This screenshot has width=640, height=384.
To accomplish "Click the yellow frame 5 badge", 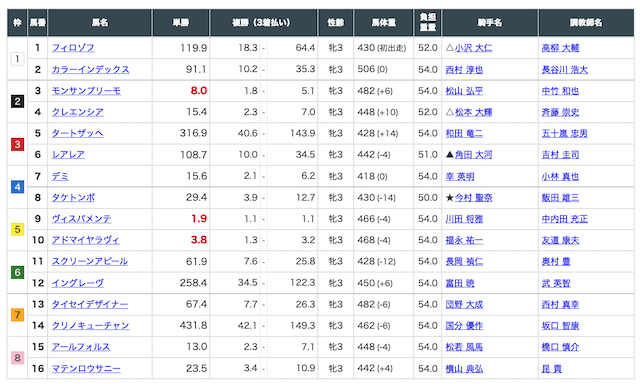I will (17, 229).
